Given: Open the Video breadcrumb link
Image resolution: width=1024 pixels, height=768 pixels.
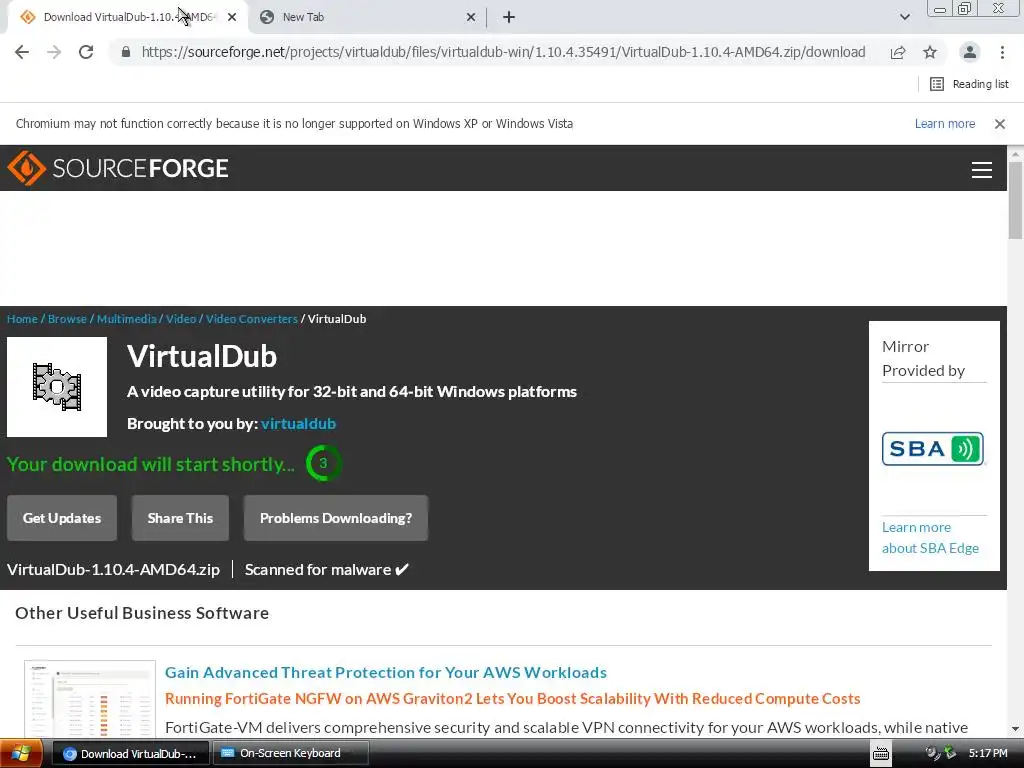Looking at the screenshot, I should 181,319.
